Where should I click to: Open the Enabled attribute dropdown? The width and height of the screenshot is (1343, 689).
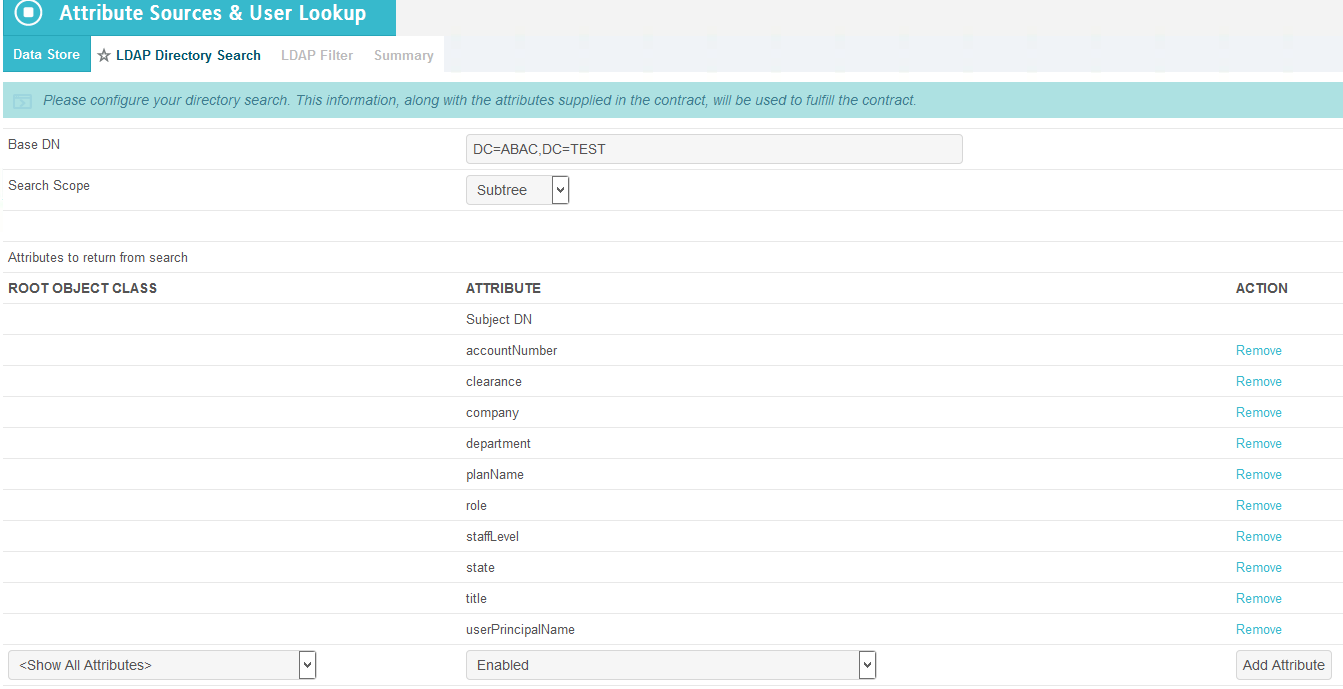[x=671, y=665]
